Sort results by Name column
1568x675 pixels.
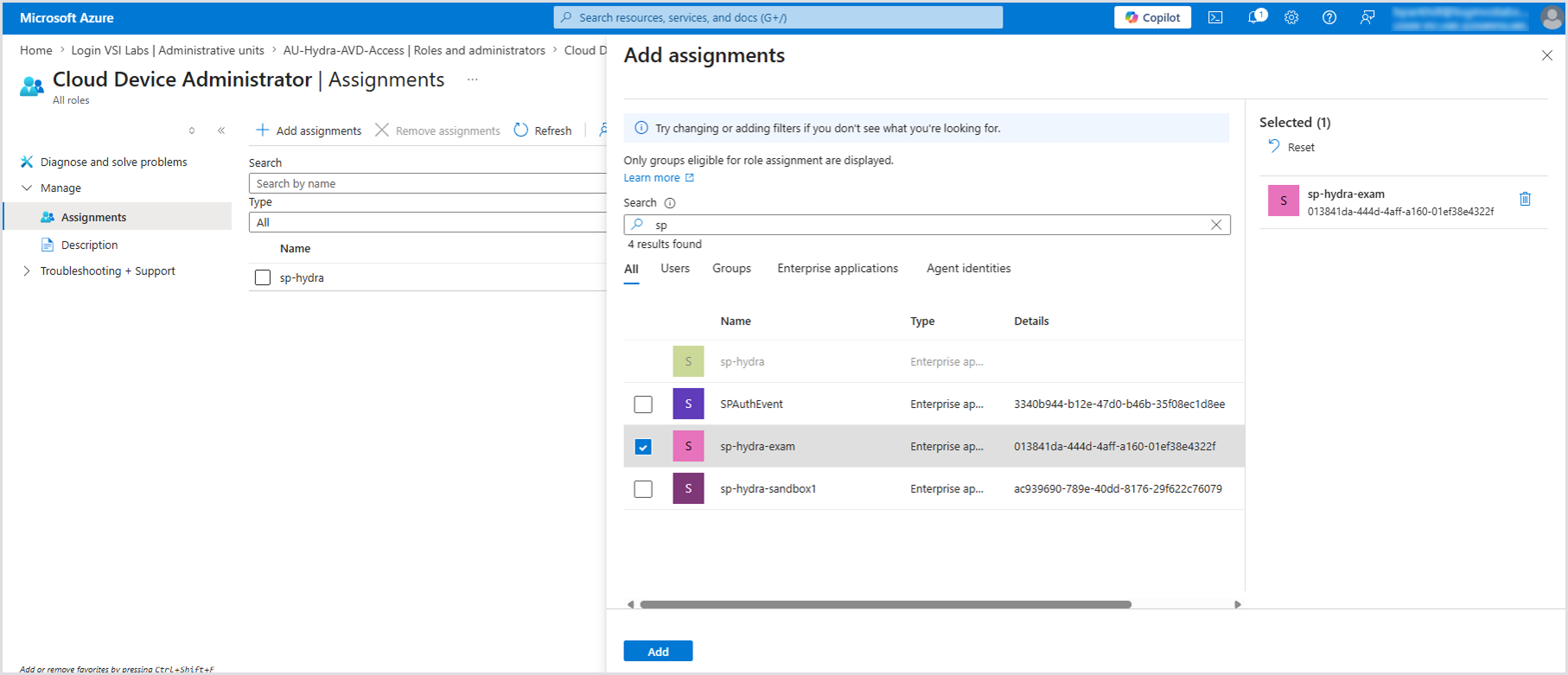pyautogui.click(x=736, y=321)
